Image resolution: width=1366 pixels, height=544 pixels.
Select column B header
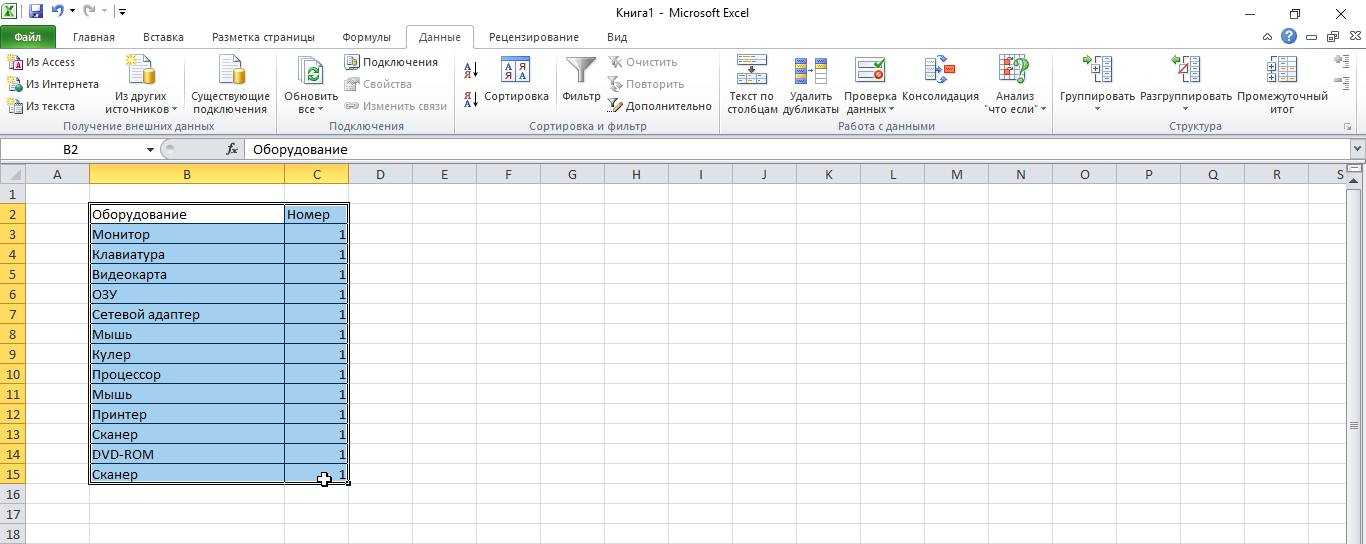[187, 174]
